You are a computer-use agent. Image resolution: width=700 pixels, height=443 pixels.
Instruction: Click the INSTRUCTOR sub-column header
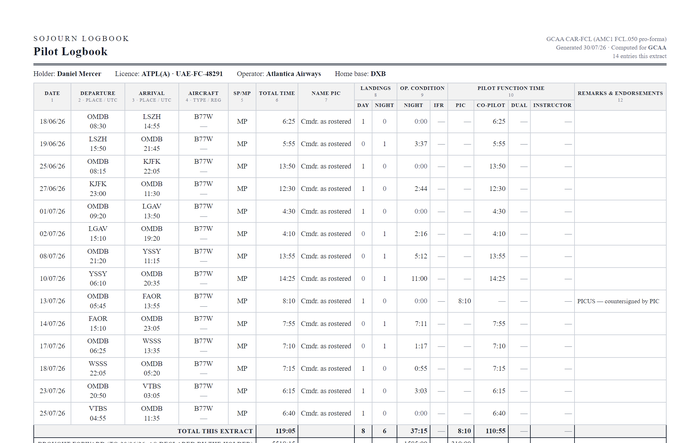pos(552,105)
